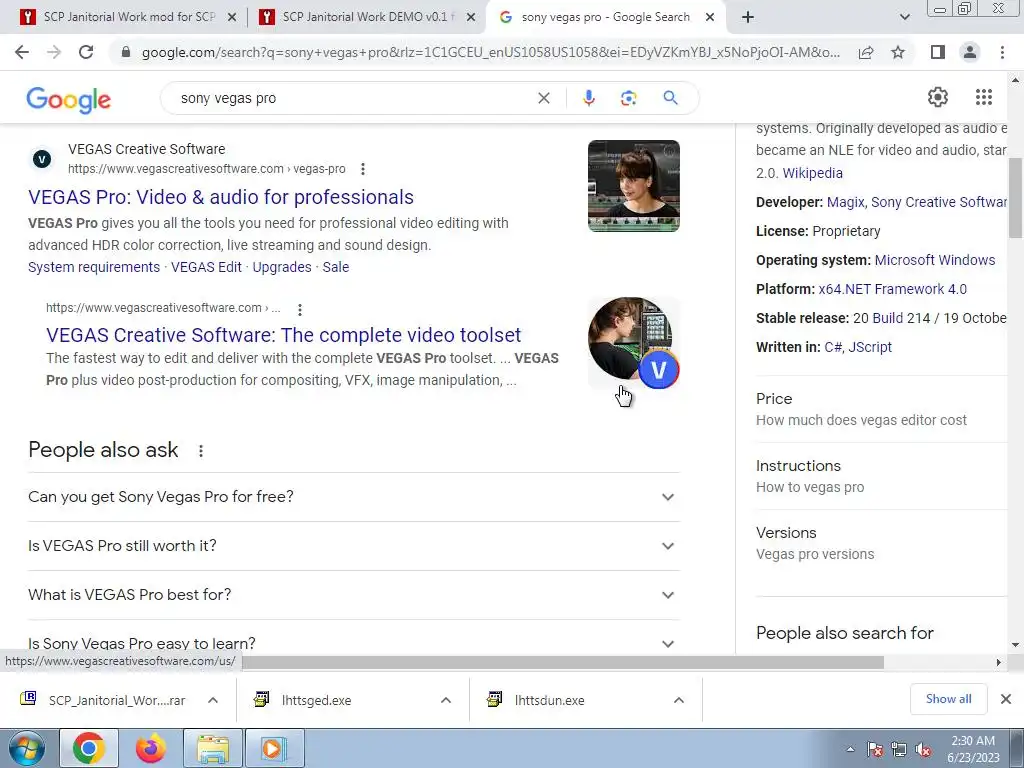Open the Wikipedia source link
This screenshot has width=1024, height=768.
pyautogui.click(x=812, y=173)
